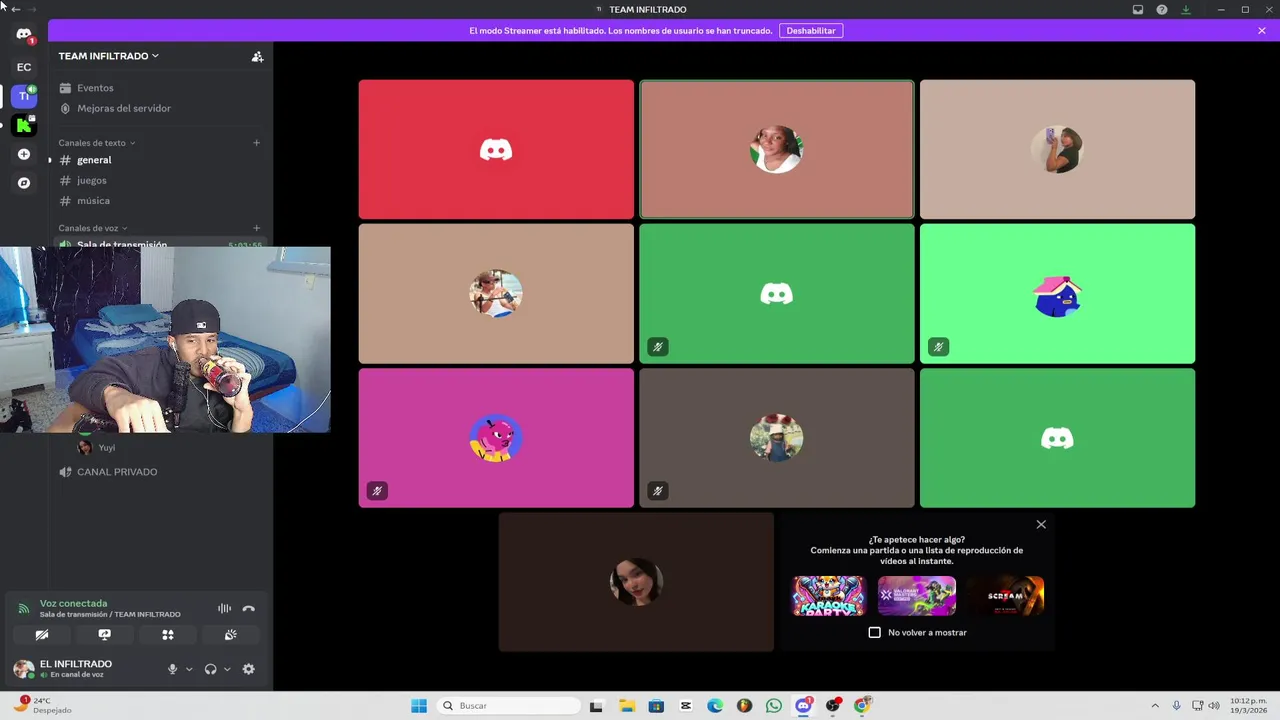The height and width of the screenshot is (720, 1280).
Task: Click the green download update icon
Action: click(x=1186, y=9)
